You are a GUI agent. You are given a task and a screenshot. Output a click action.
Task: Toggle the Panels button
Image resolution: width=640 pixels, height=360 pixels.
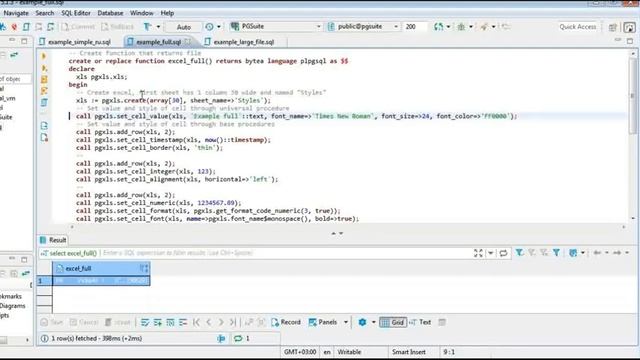point(323,322)
